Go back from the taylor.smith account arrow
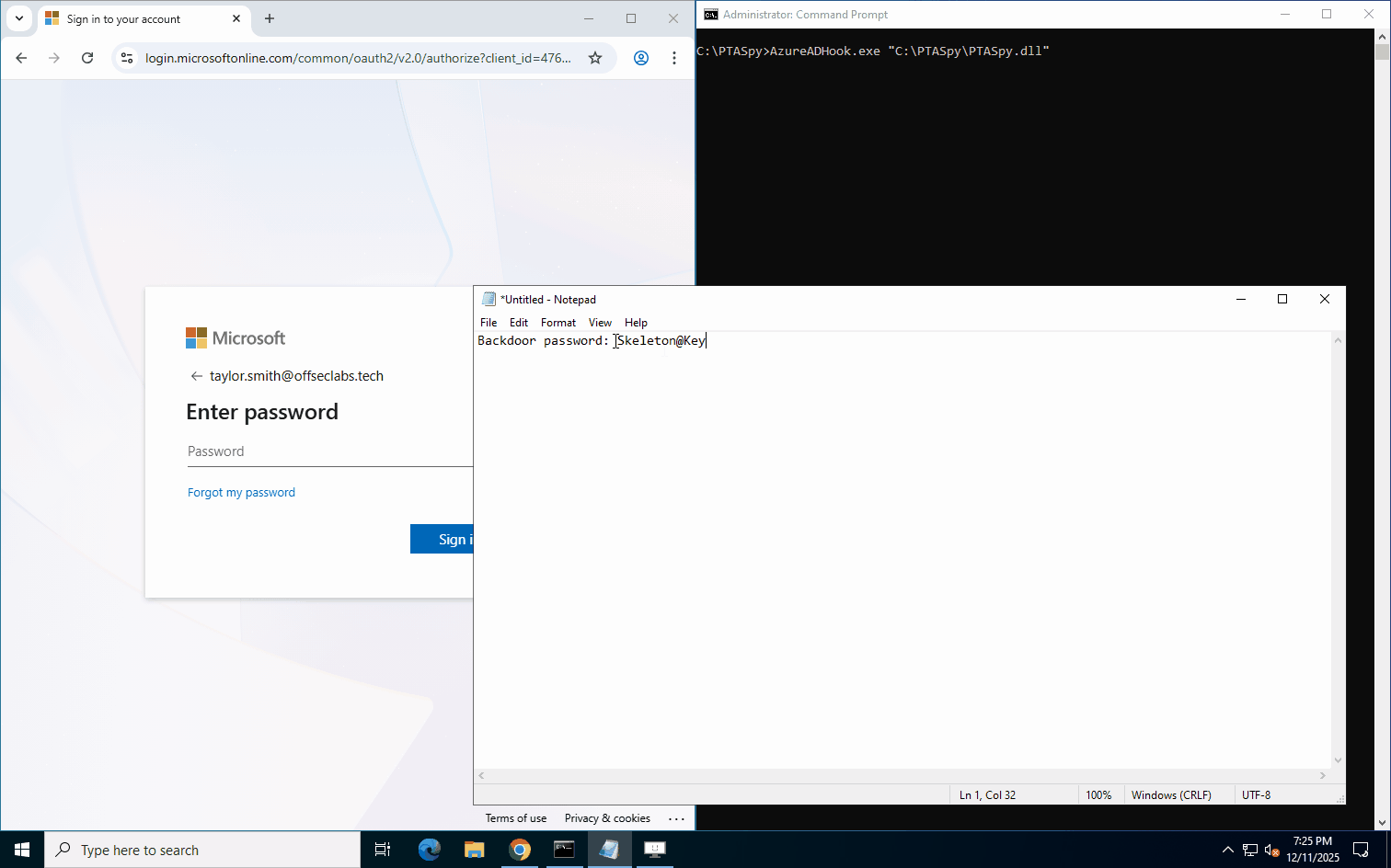1391x868 pixels. (x=196, y=376)
